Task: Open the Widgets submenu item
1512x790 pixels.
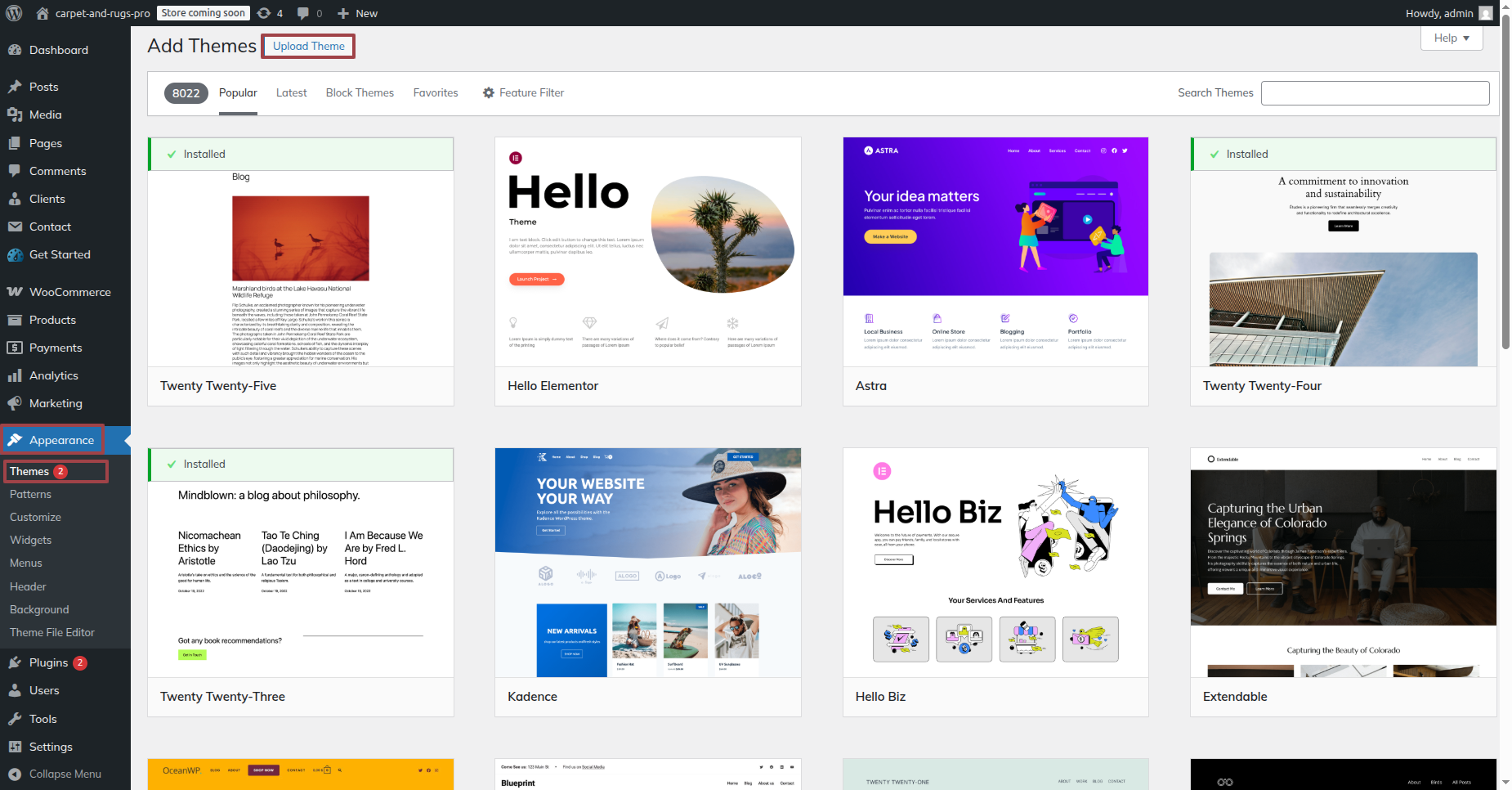Action: 30,540
